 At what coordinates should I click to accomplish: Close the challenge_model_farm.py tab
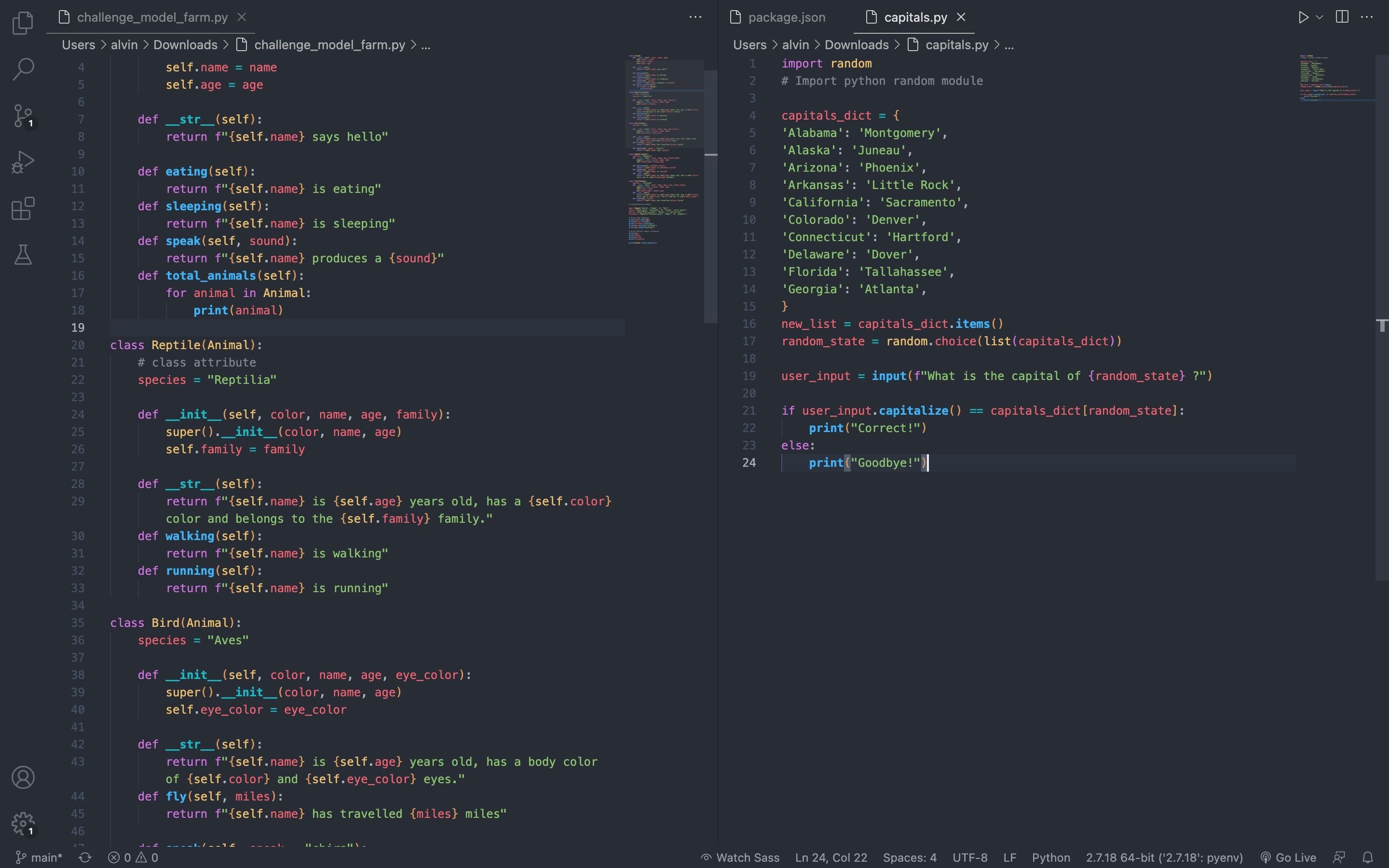[x=242, y=17]
